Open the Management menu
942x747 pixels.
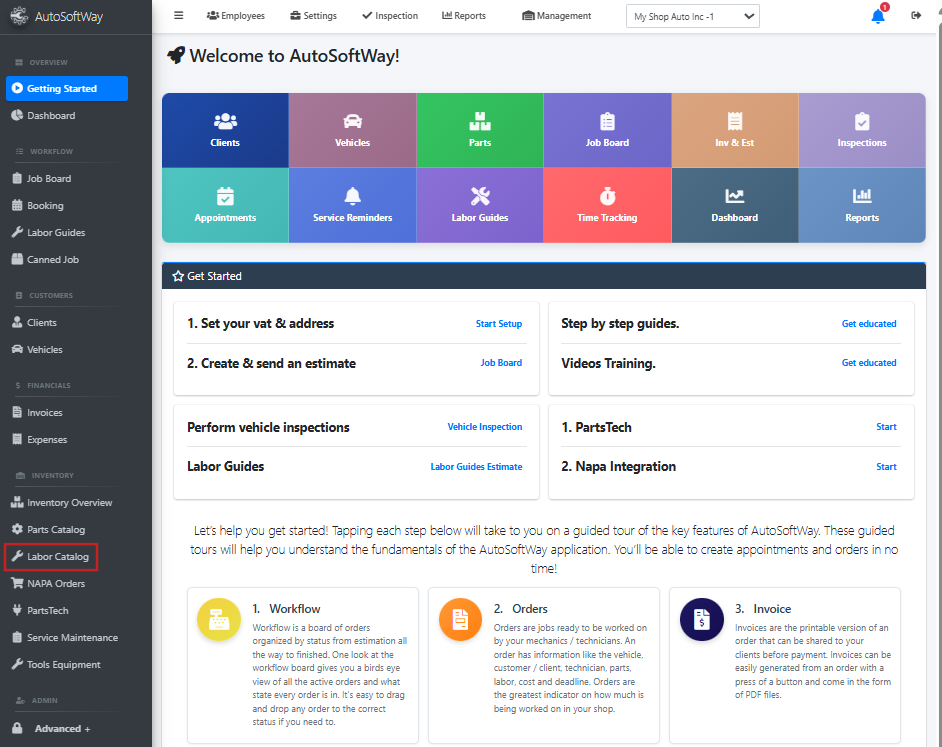tap(557, 16)
